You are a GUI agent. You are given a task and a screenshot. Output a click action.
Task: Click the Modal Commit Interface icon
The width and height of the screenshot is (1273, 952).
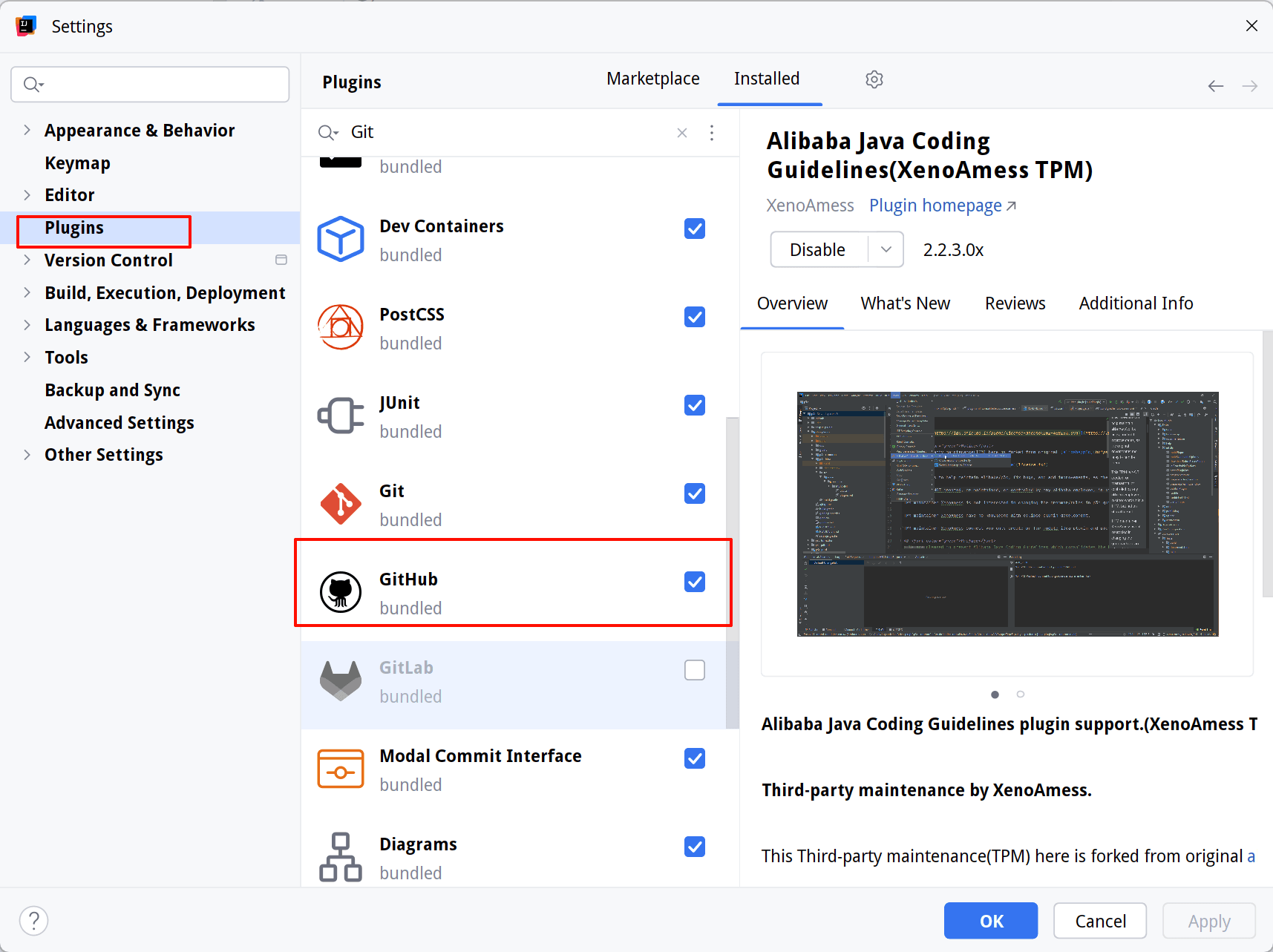[x=341, y=769]
